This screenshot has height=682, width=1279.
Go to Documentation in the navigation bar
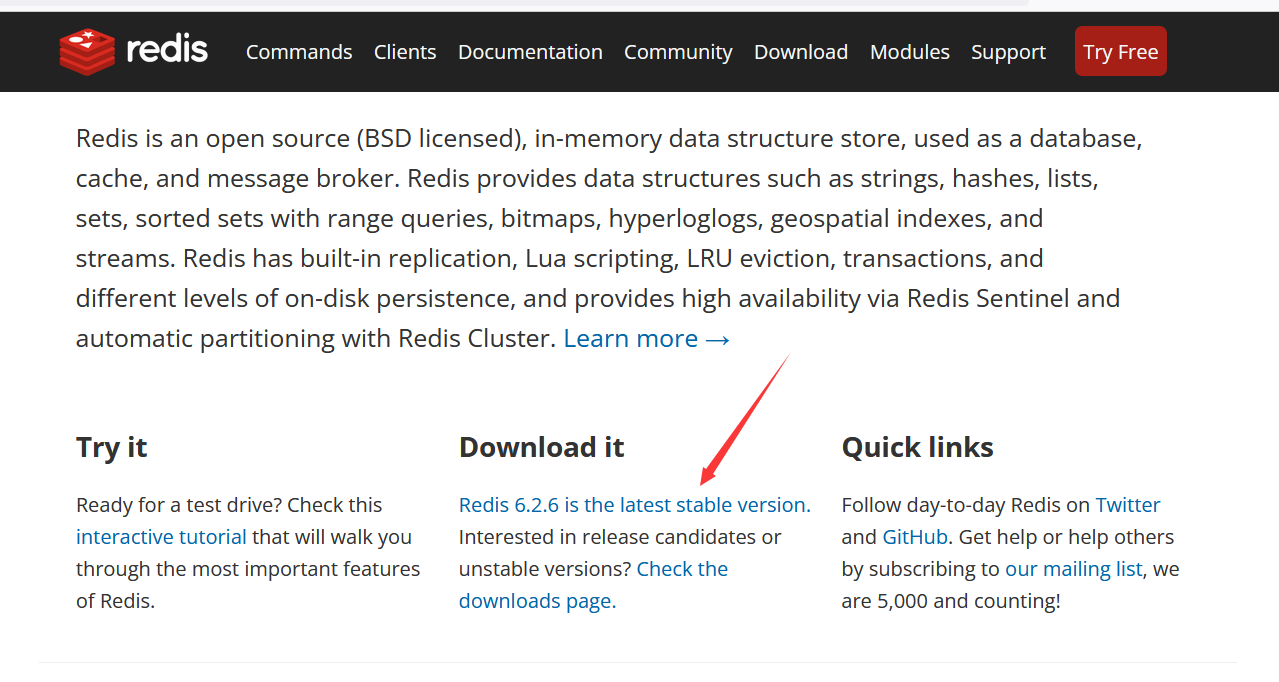[x=530, y=52]
